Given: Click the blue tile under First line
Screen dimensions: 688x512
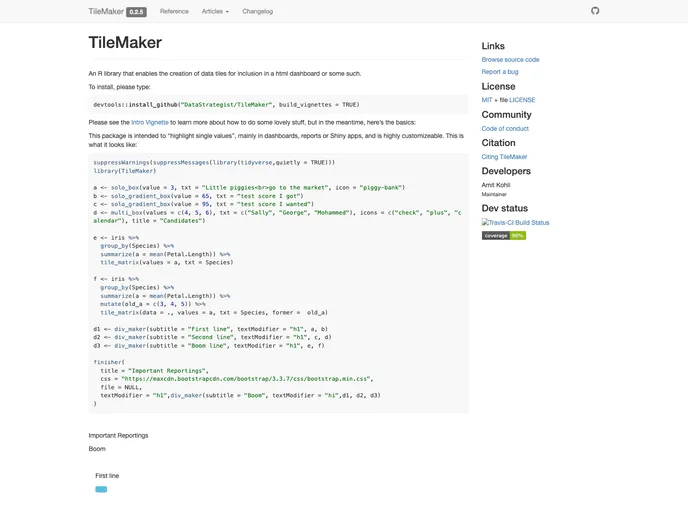Looking at the screenshot, I should (101, 489).
